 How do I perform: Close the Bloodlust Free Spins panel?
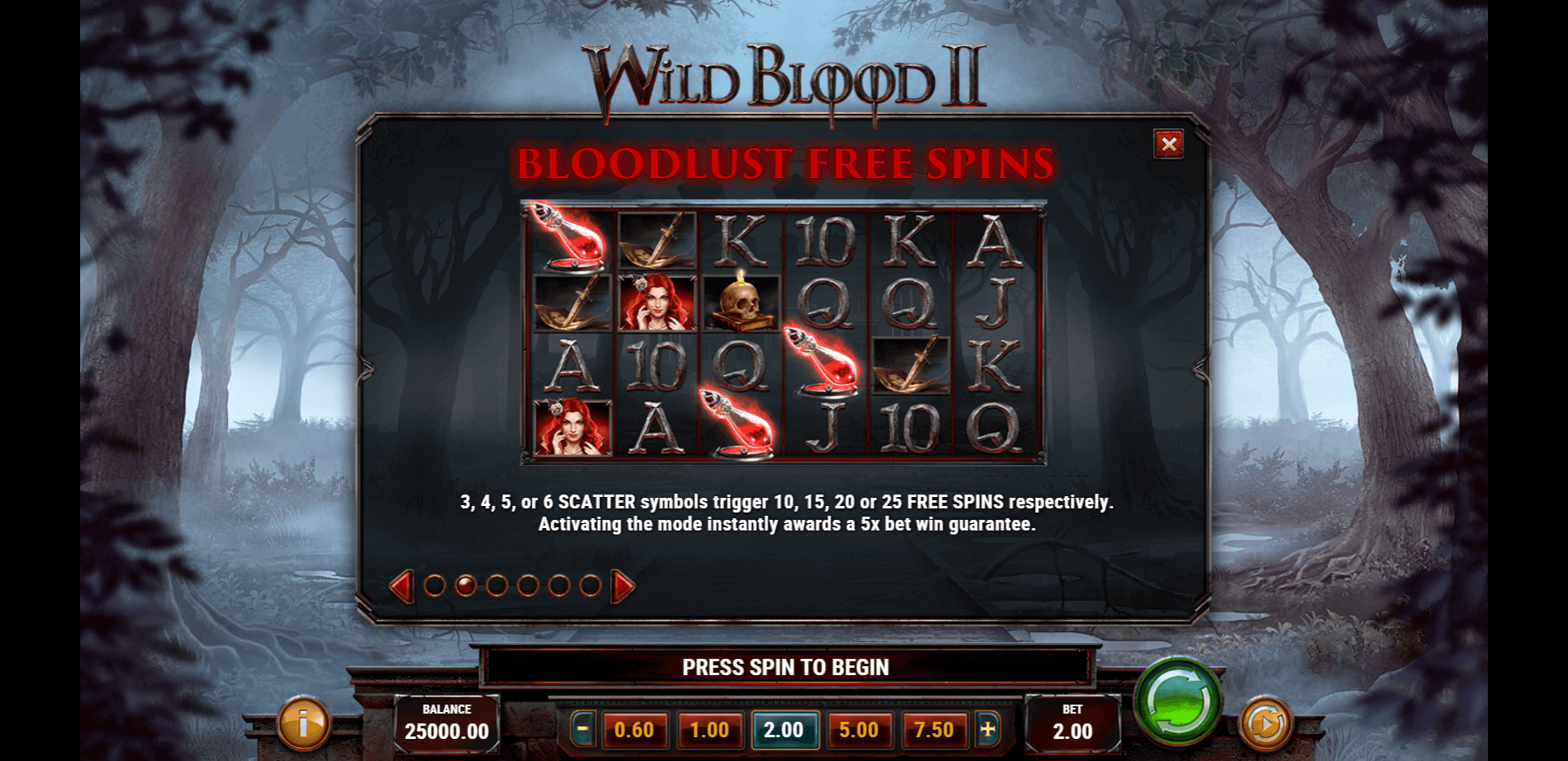coord(1169,145)
